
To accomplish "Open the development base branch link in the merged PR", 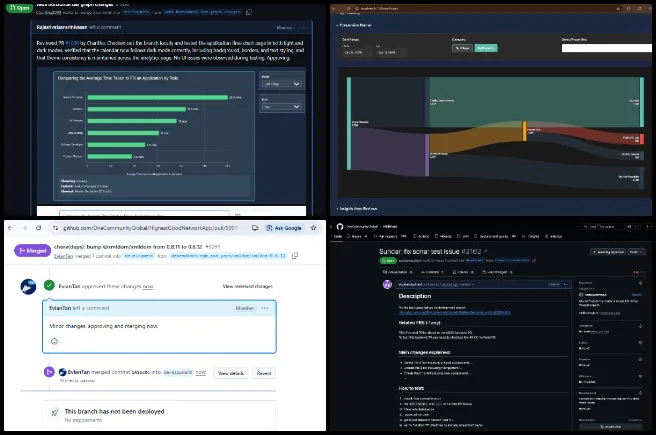I will (139, 256).
